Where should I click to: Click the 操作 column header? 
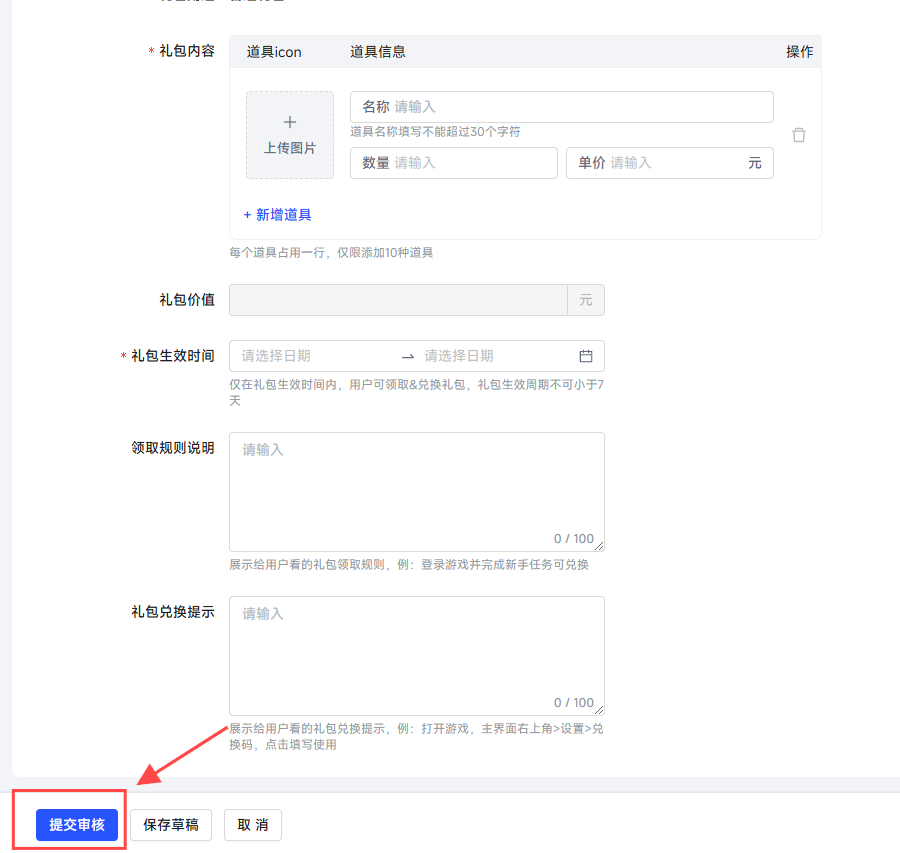coord(800,52)
